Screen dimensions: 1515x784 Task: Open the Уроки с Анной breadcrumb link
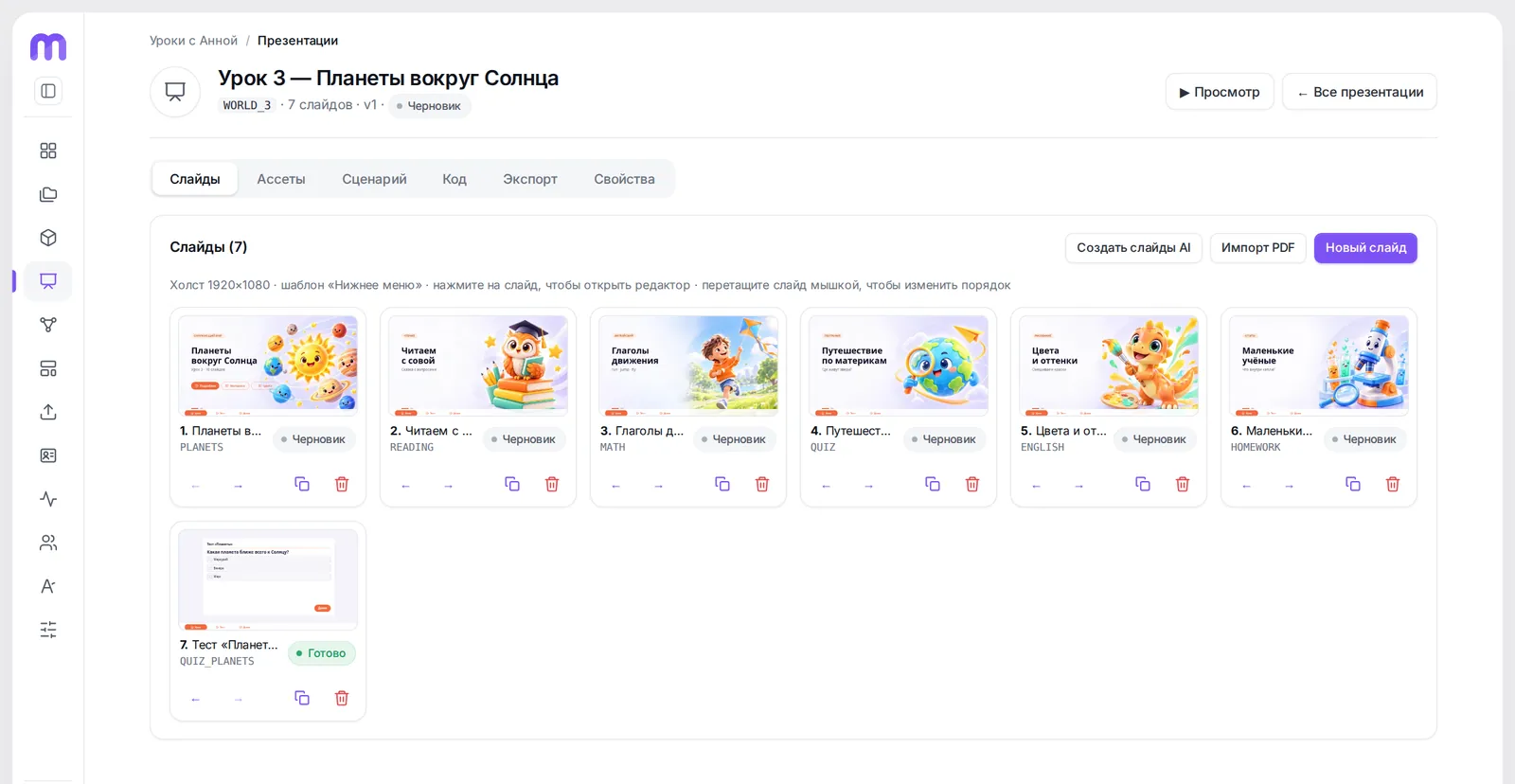click(x=193, y=41)
